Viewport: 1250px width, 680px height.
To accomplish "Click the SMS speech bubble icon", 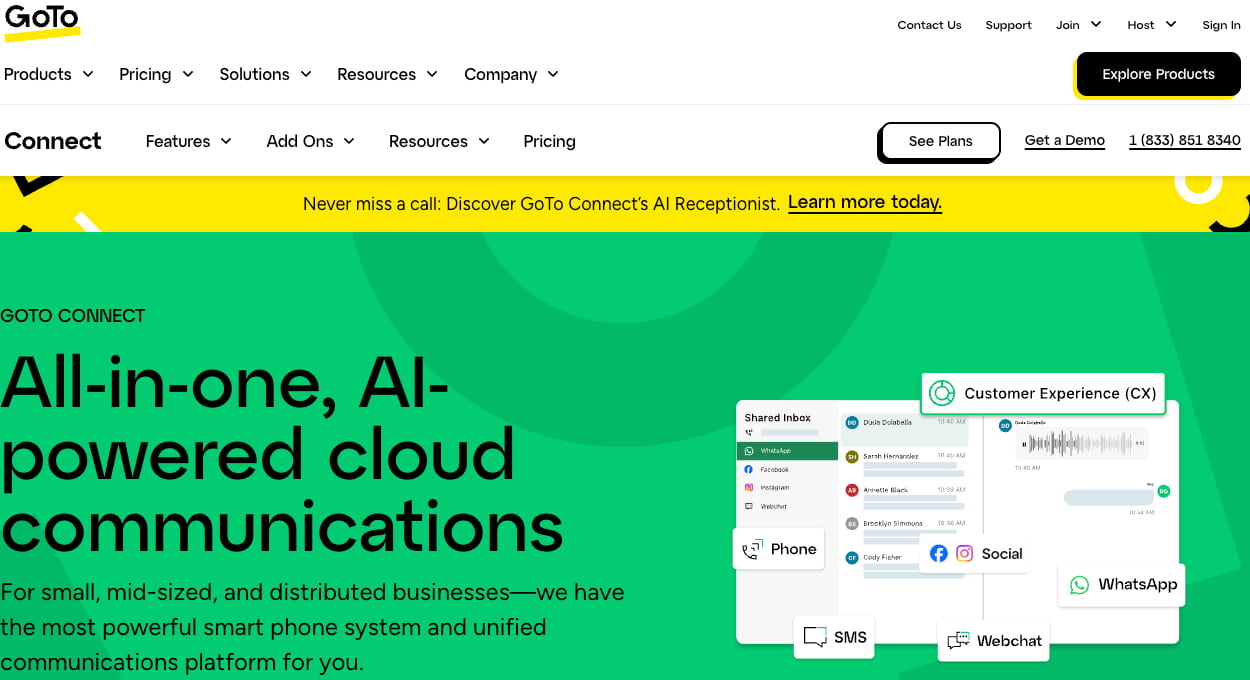I will (815, 637).
